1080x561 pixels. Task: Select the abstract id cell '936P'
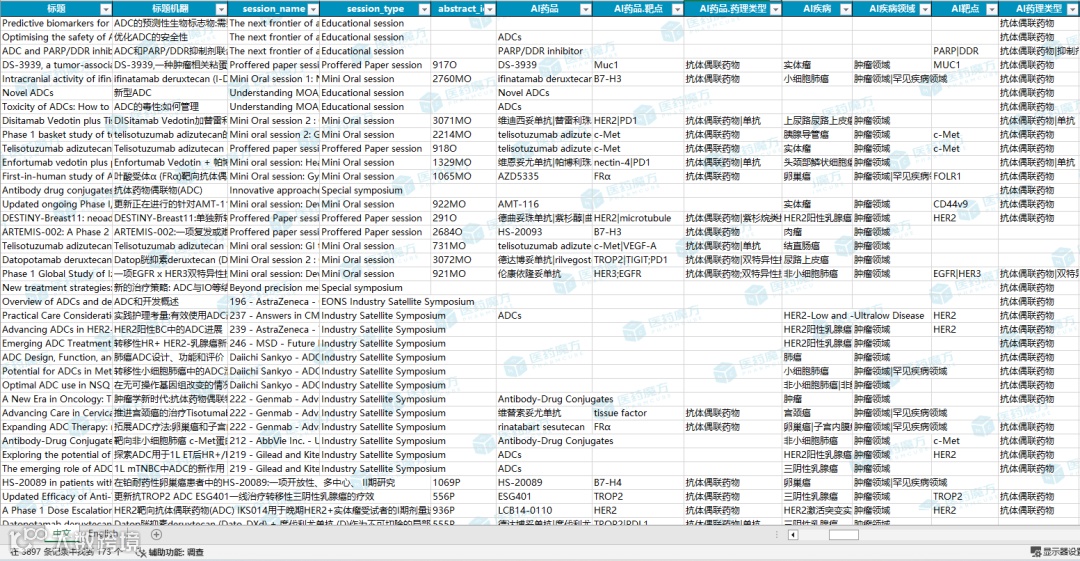click(x=464, y=511)
